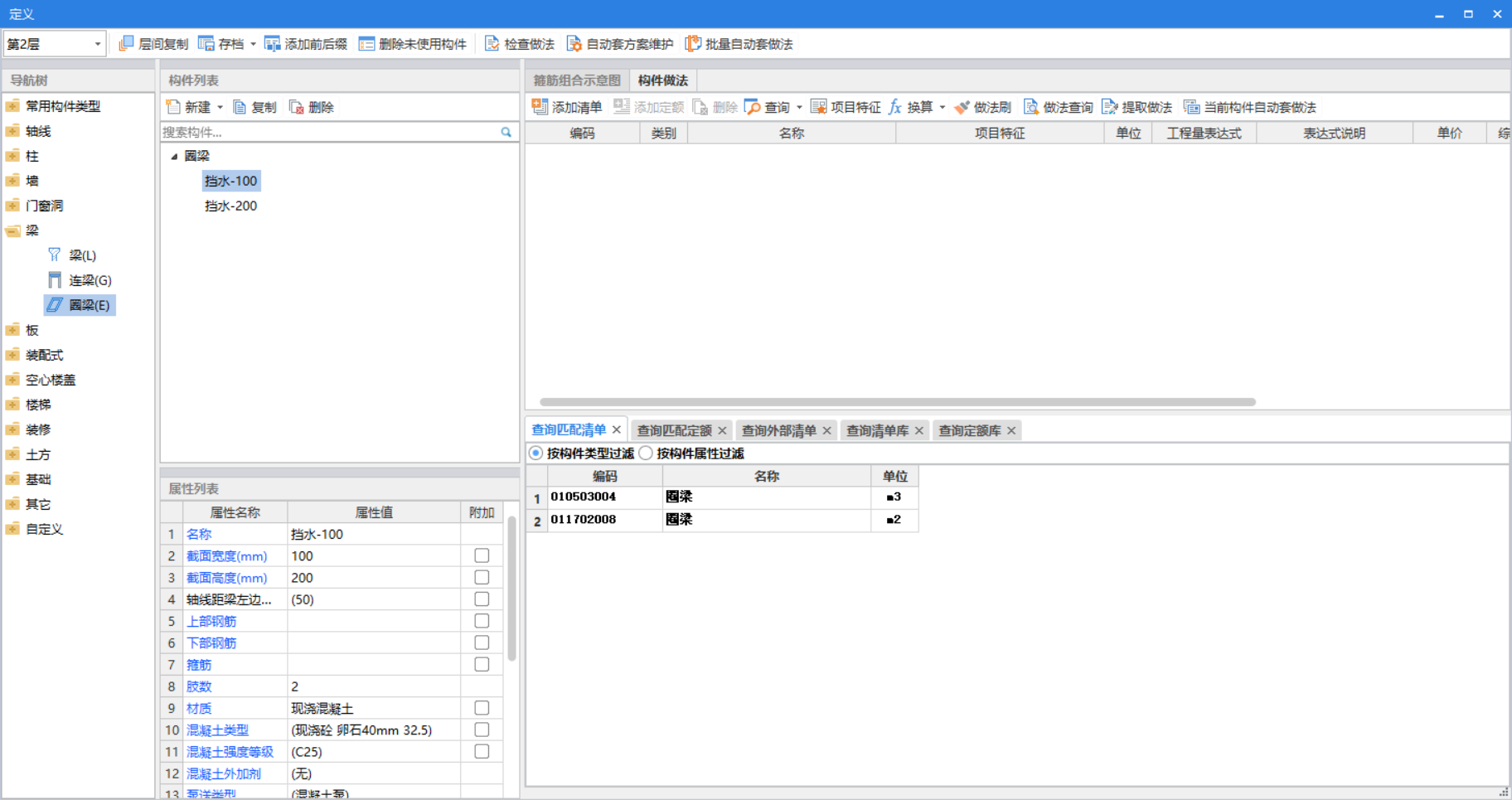This screenshot has width=1512, height=800.
Task: Click the 提取做法 icon
Action: pyautogui.click(x=1110, y=107)
